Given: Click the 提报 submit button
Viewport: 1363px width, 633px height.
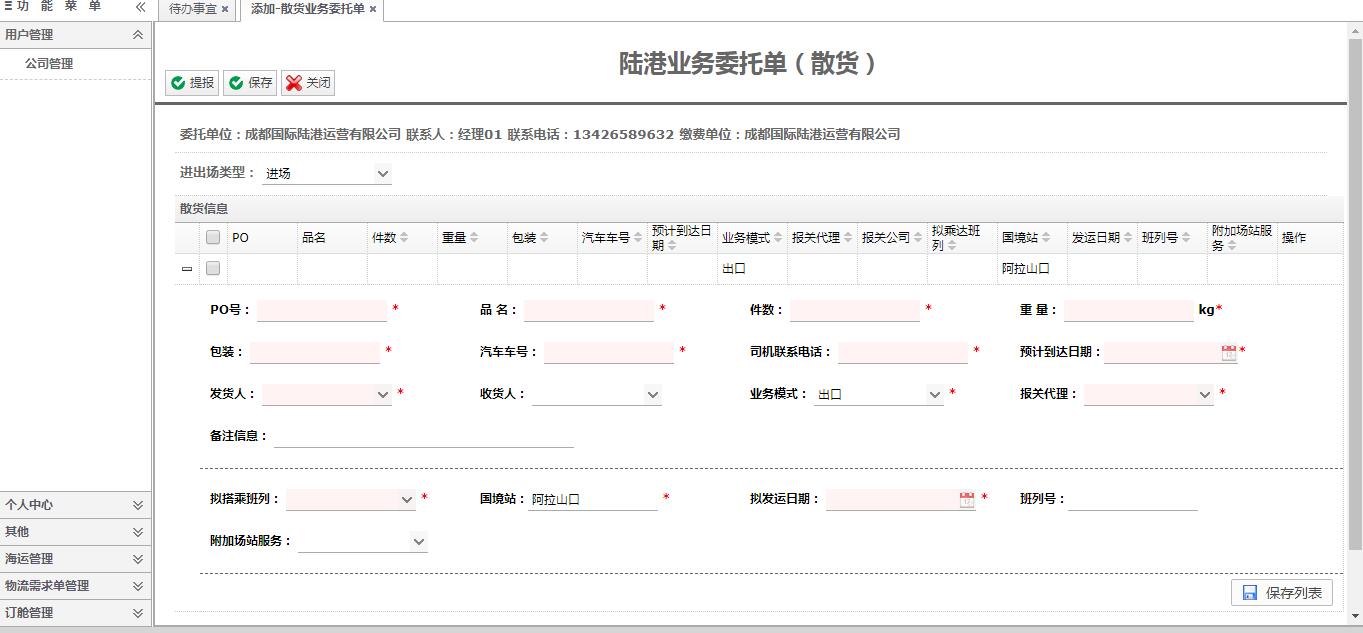Looking at the screenshot, I should [193, 83].
